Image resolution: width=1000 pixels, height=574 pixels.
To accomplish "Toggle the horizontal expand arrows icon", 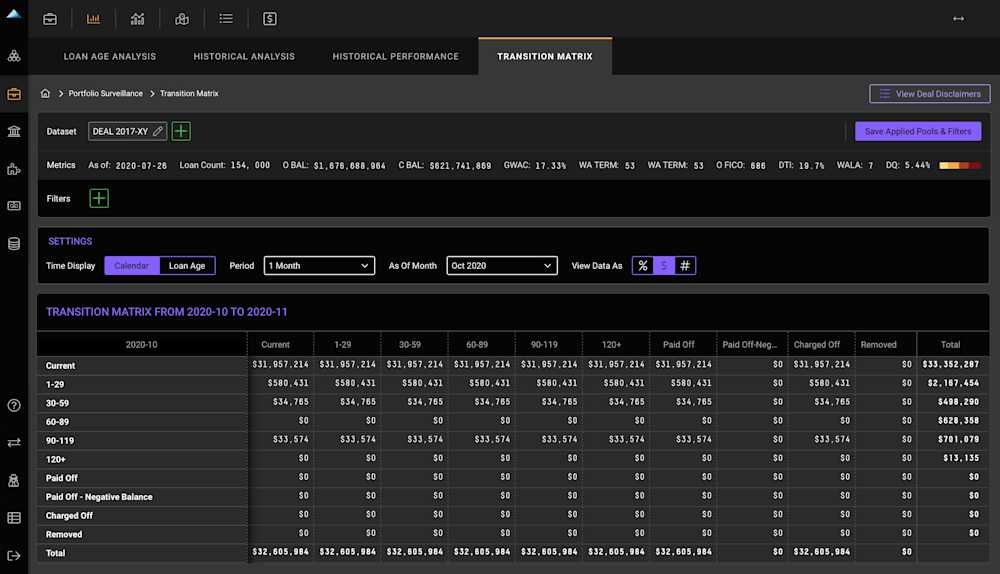I will 958,19.
